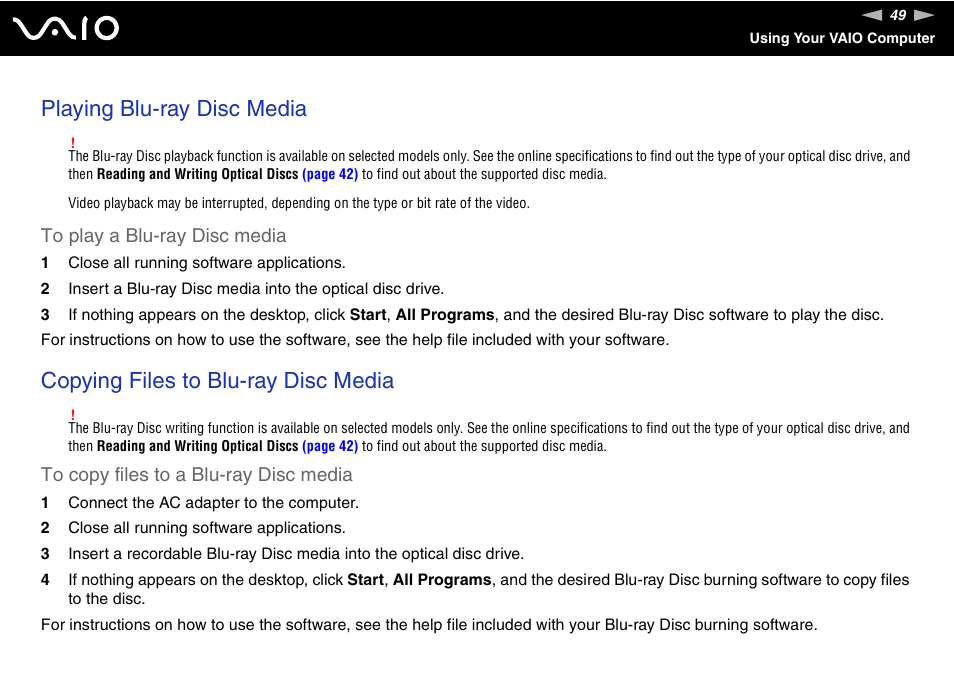Image resolution: width=954 pixels, height=674 pixels.
Task: Click 'Using Your VAIO Computer' header text
Action: [842, 38]
